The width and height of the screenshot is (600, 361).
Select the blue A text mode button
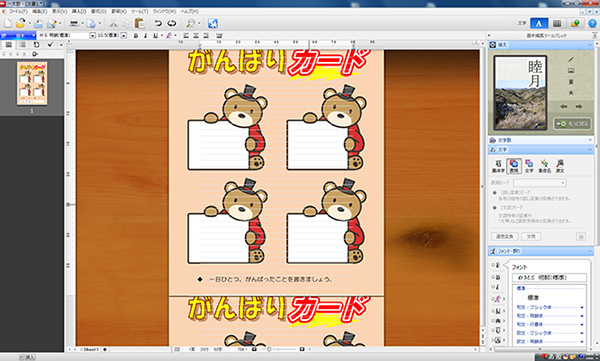539,23
